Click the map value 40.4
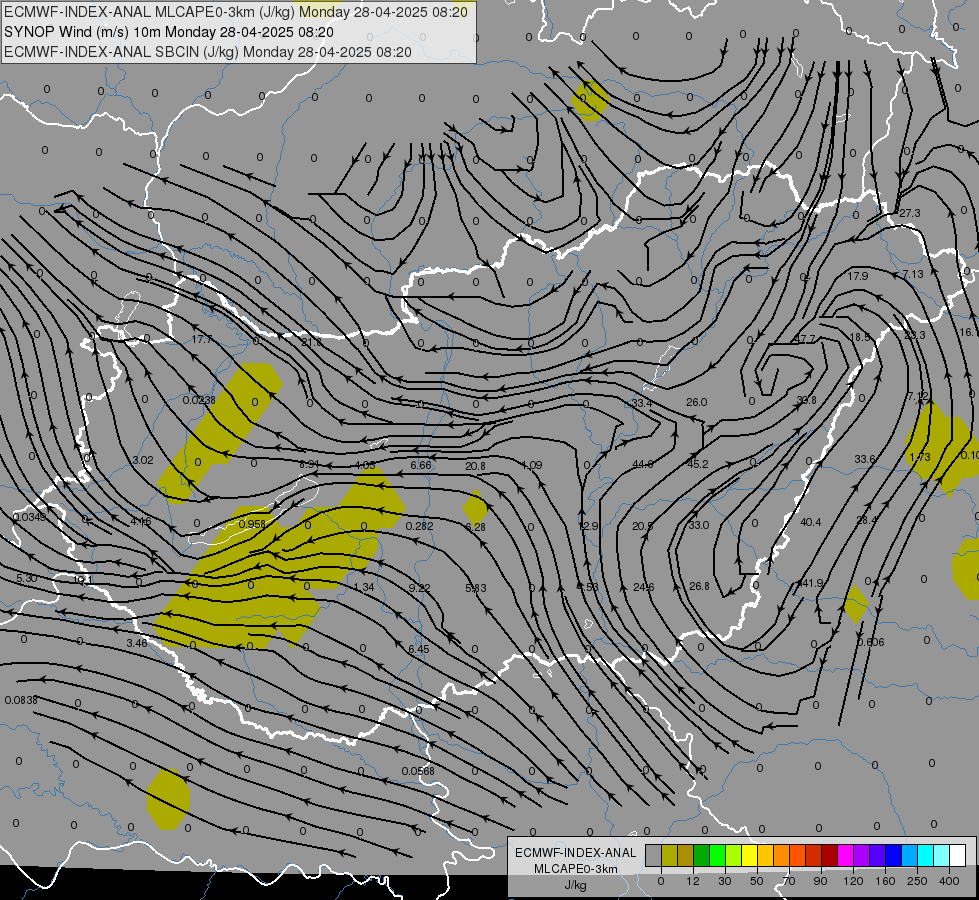 tap(810, 522)
